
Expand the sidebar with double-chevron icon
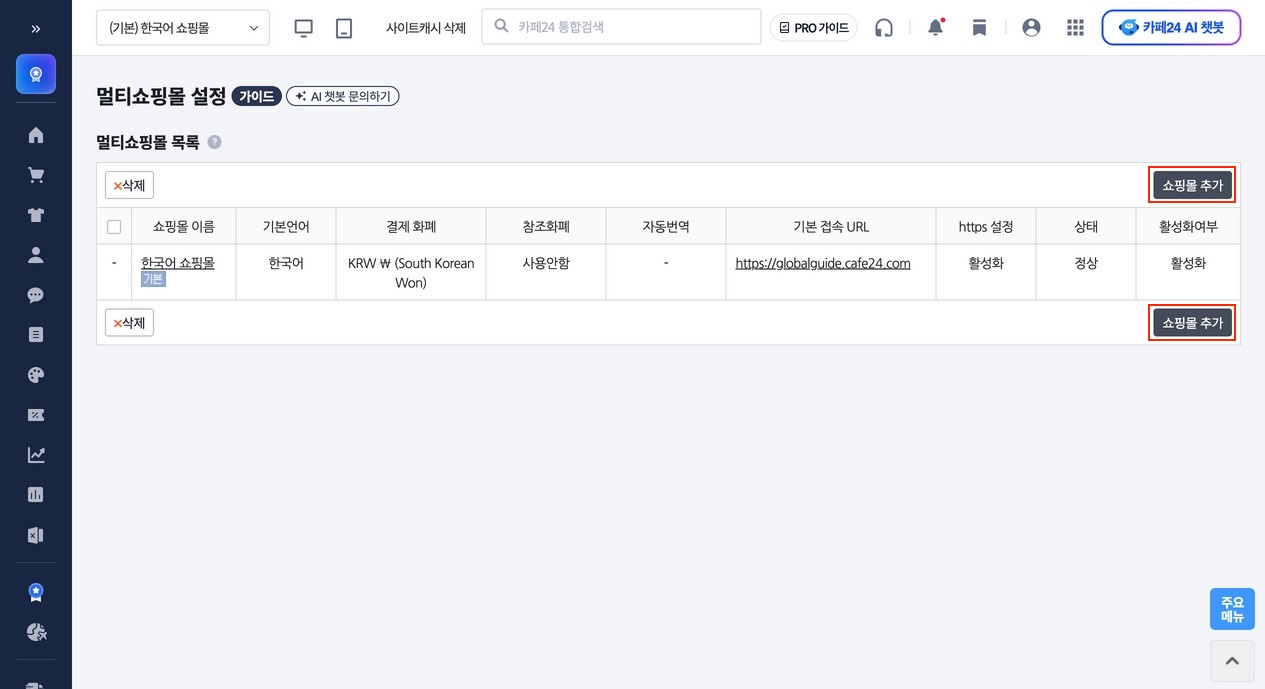point(36,28)
